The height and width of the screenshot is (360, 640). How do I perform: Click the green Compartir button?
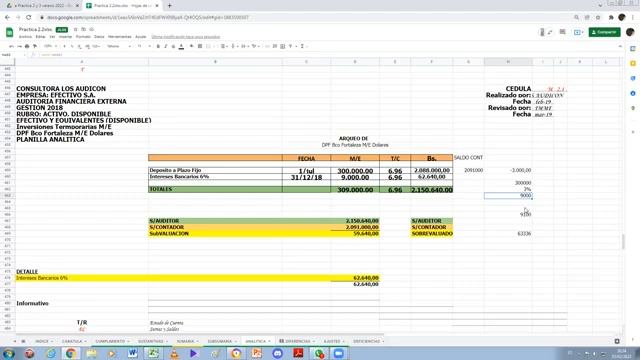(604, 32)
